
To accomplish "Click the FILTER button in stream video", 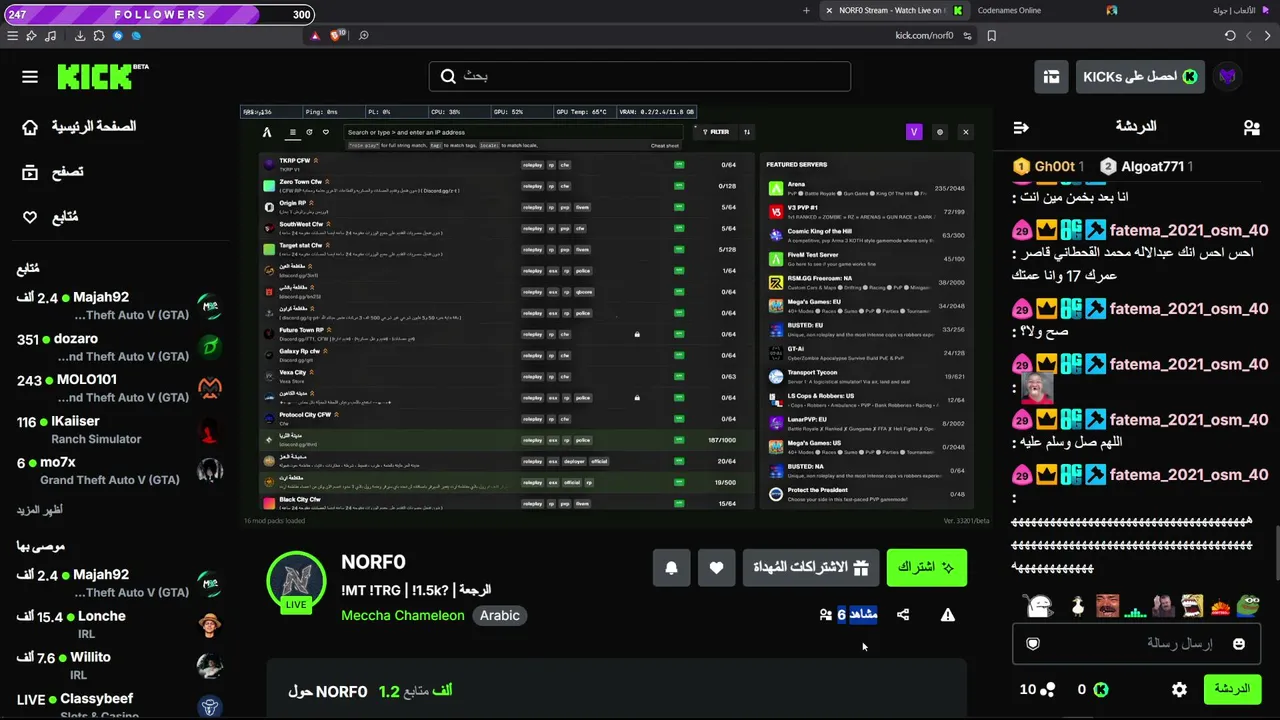I will click(717, 132).
